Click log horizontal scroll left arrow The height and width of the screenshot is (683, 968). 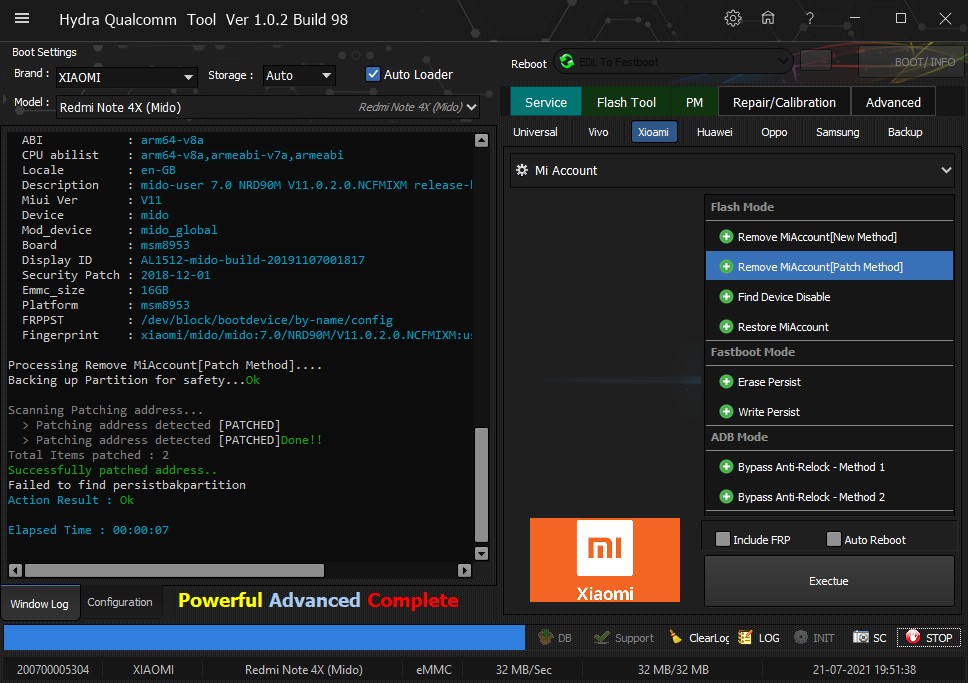15,571
